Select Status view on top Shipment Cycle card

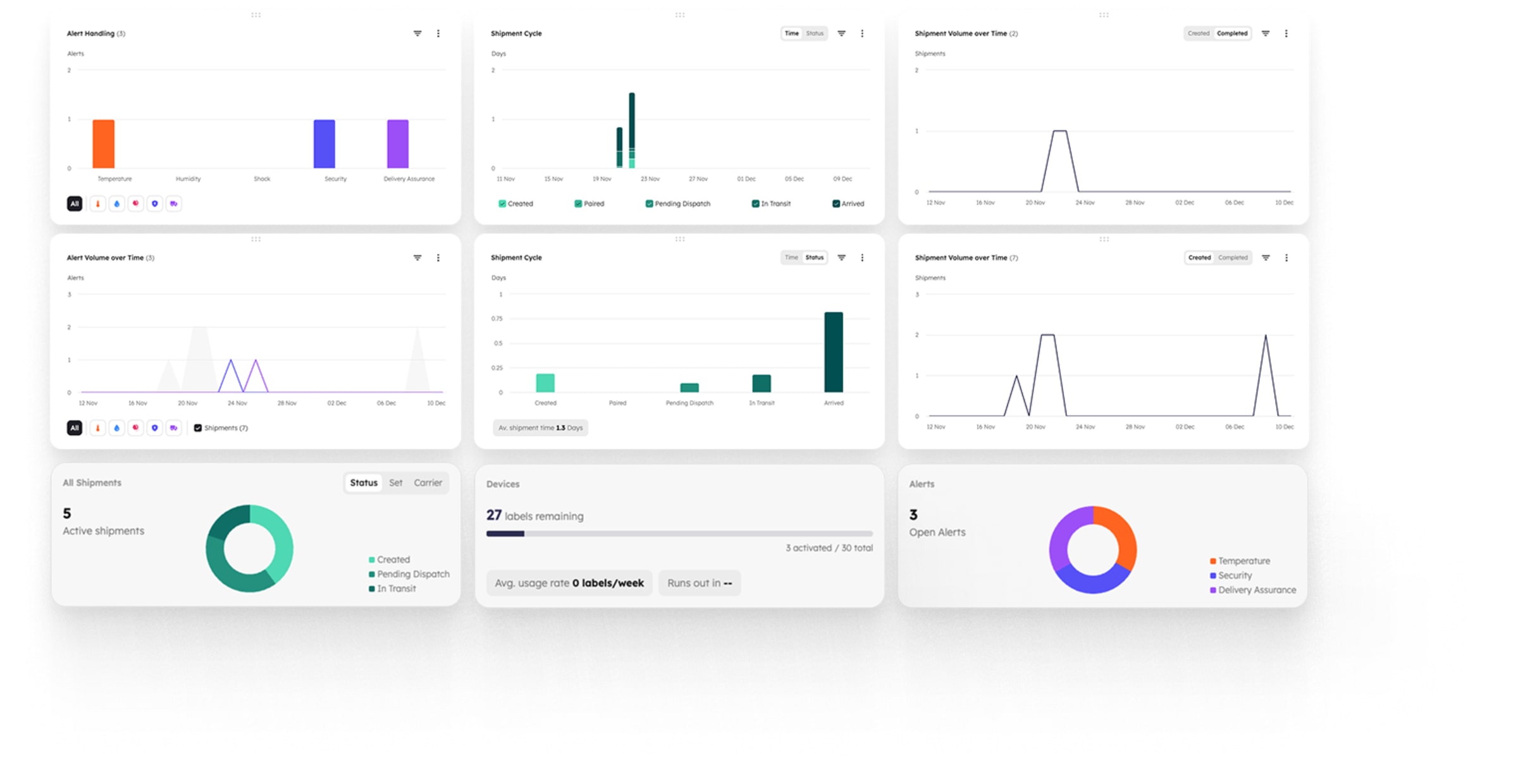pos(815,34)
